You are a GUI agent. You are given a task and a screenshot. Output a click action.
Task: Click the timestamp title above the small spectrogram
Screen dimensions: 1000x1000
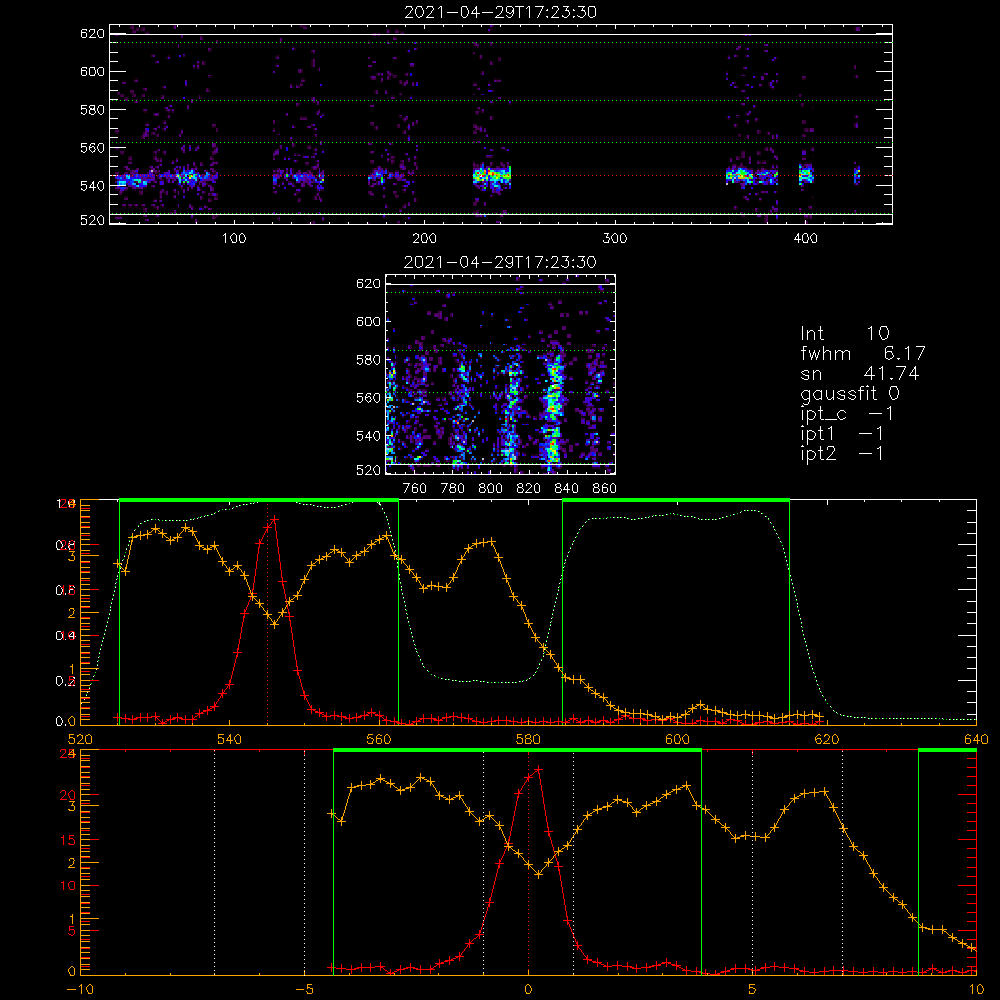pos(500,262)
